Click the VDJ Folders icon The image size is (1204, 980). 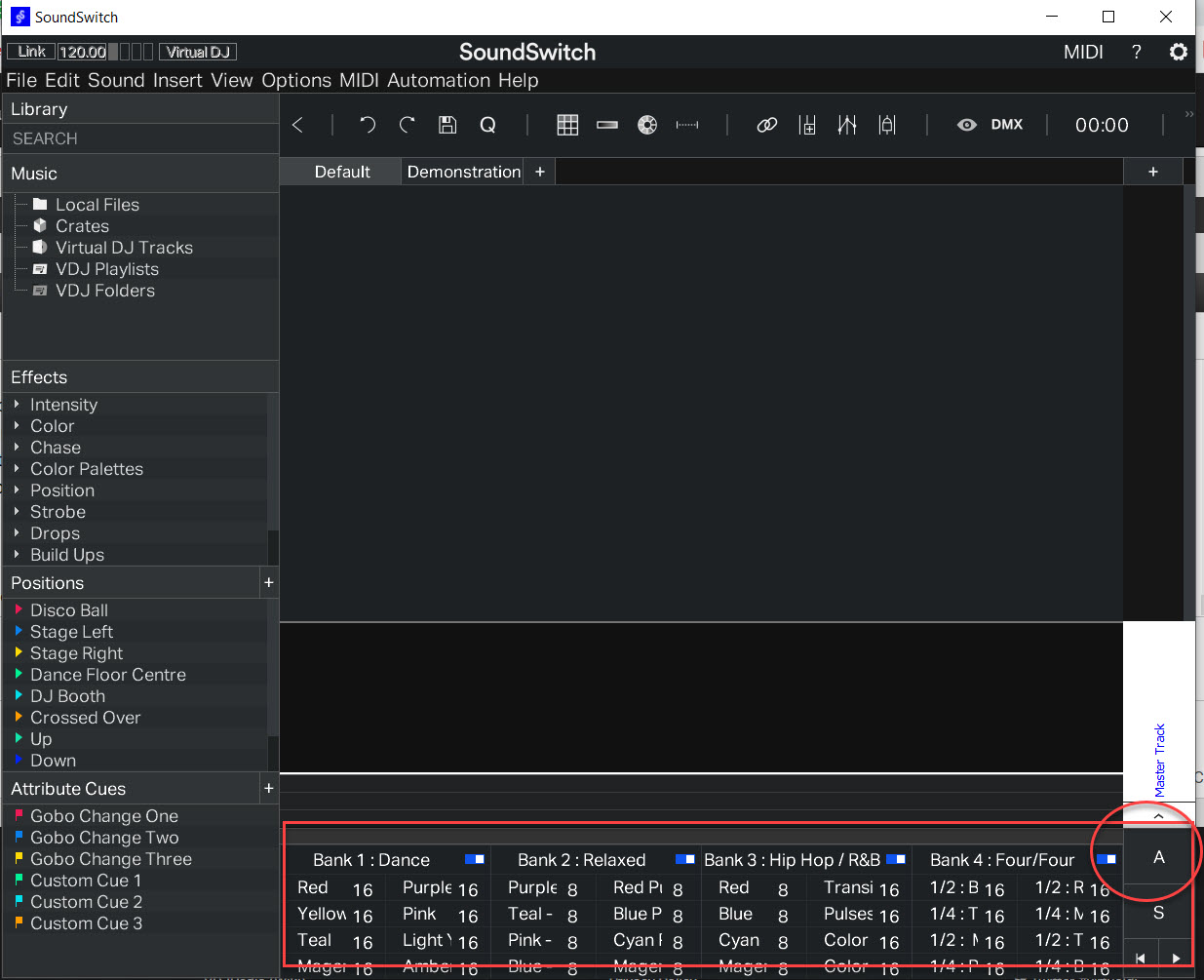[40, 291]
